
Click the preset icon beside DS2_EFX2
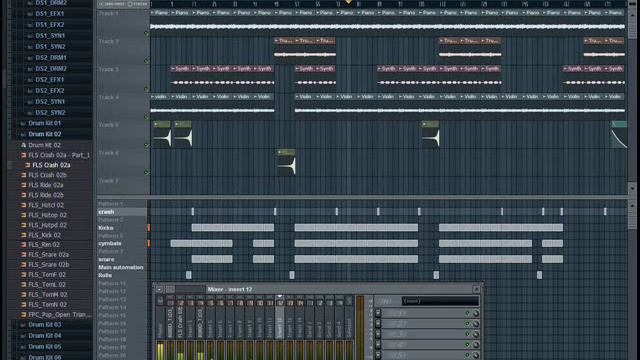[x=30, y=91]
